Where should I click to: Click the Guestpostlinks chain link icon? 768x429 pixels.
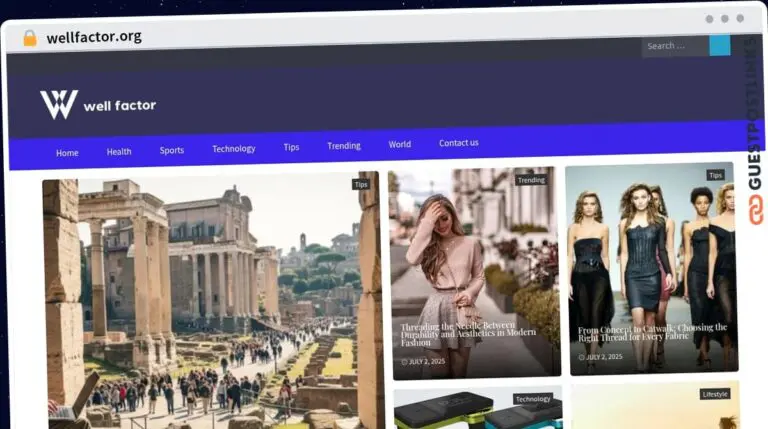pyautogui.click(x=755, y=209)
